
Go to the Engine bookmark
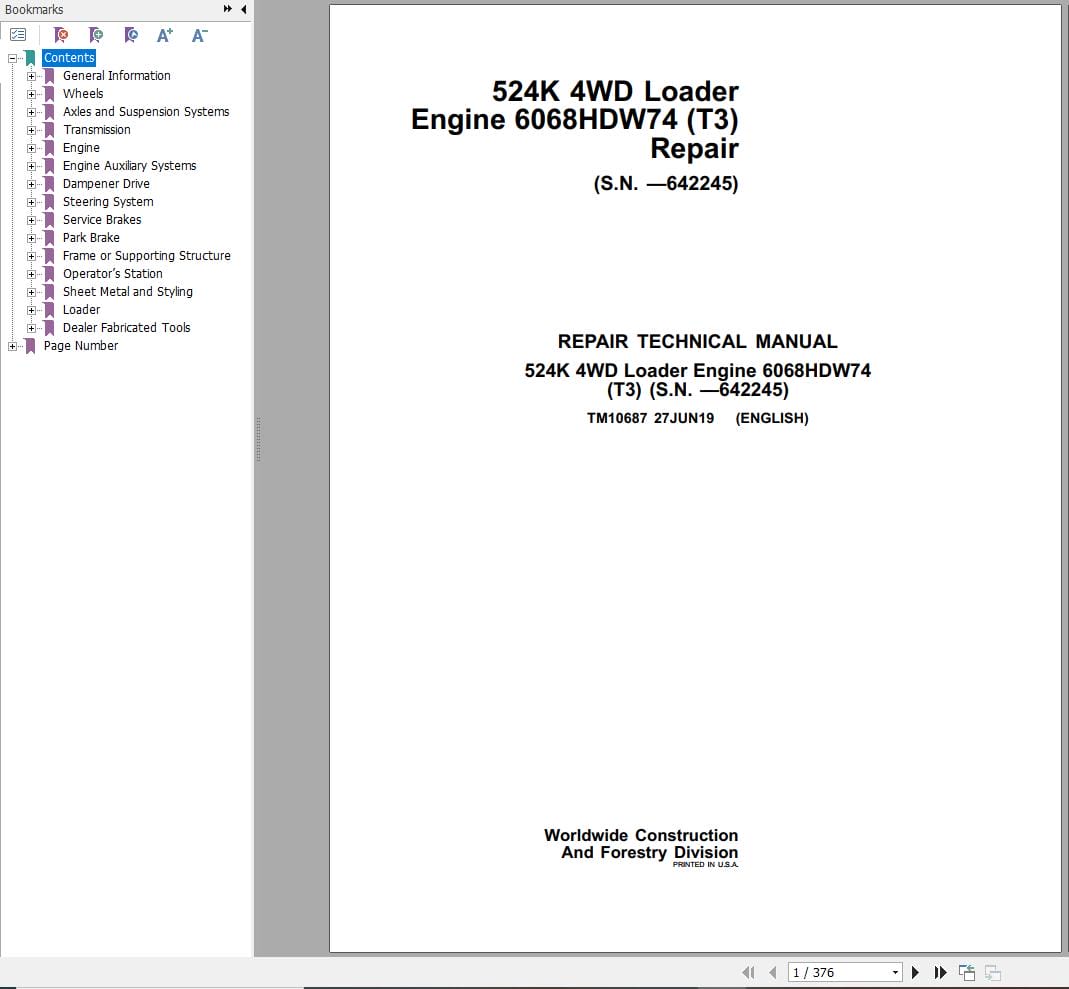click(x=81, y=148)
